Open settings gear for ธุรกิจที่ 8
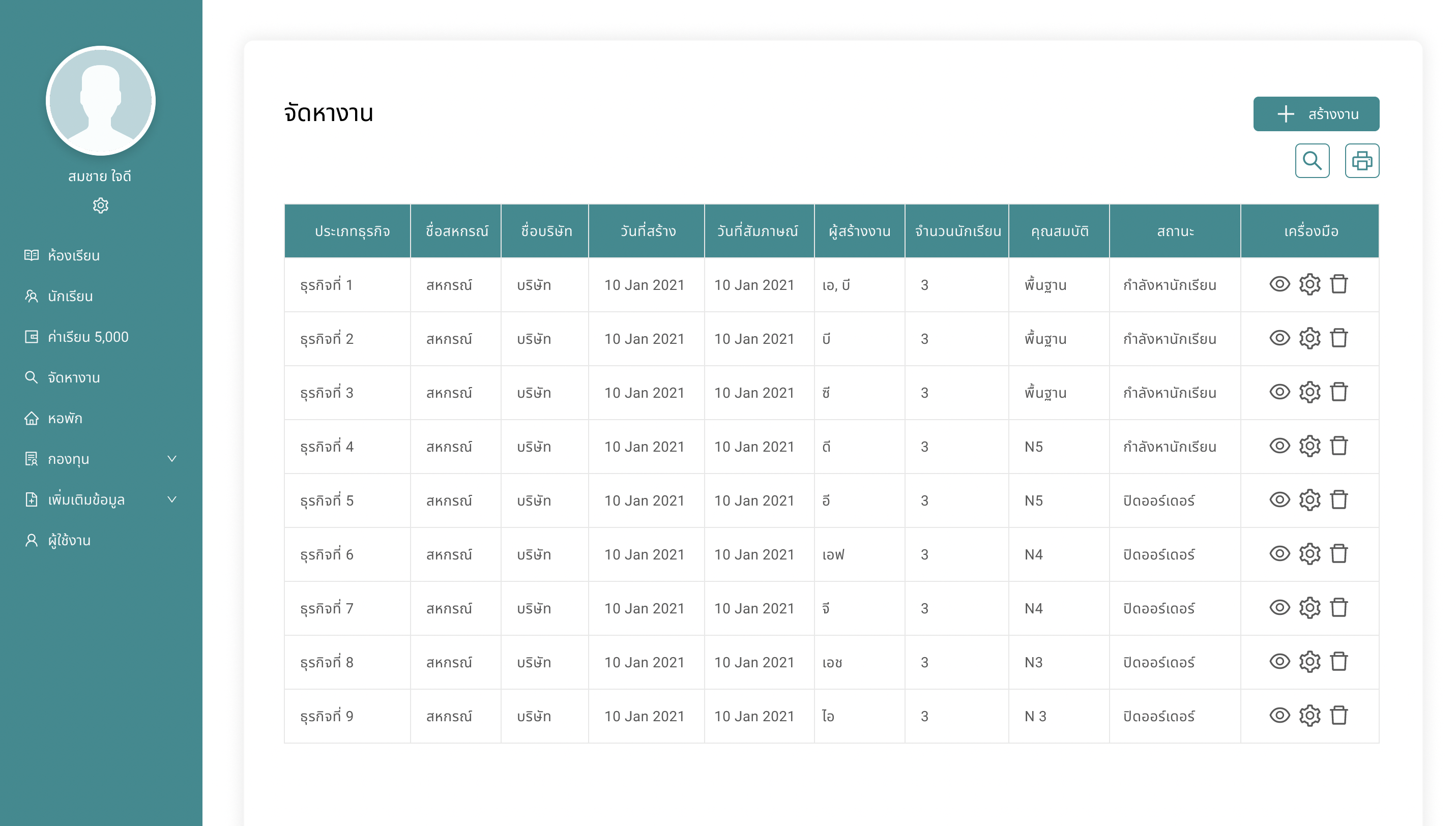 1309,662
